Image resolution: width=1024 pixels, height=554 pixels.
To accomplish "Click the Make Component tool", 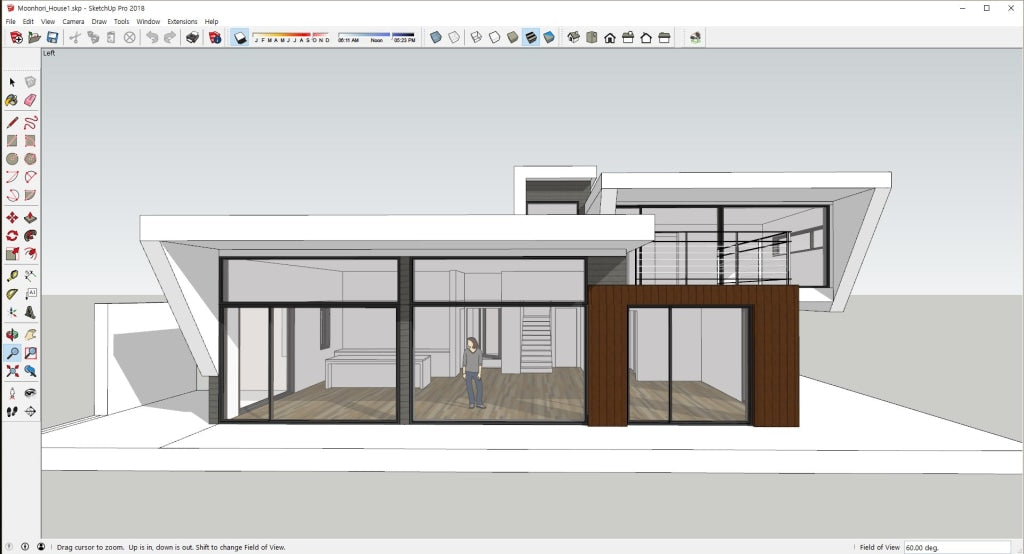I will (30, 82).
